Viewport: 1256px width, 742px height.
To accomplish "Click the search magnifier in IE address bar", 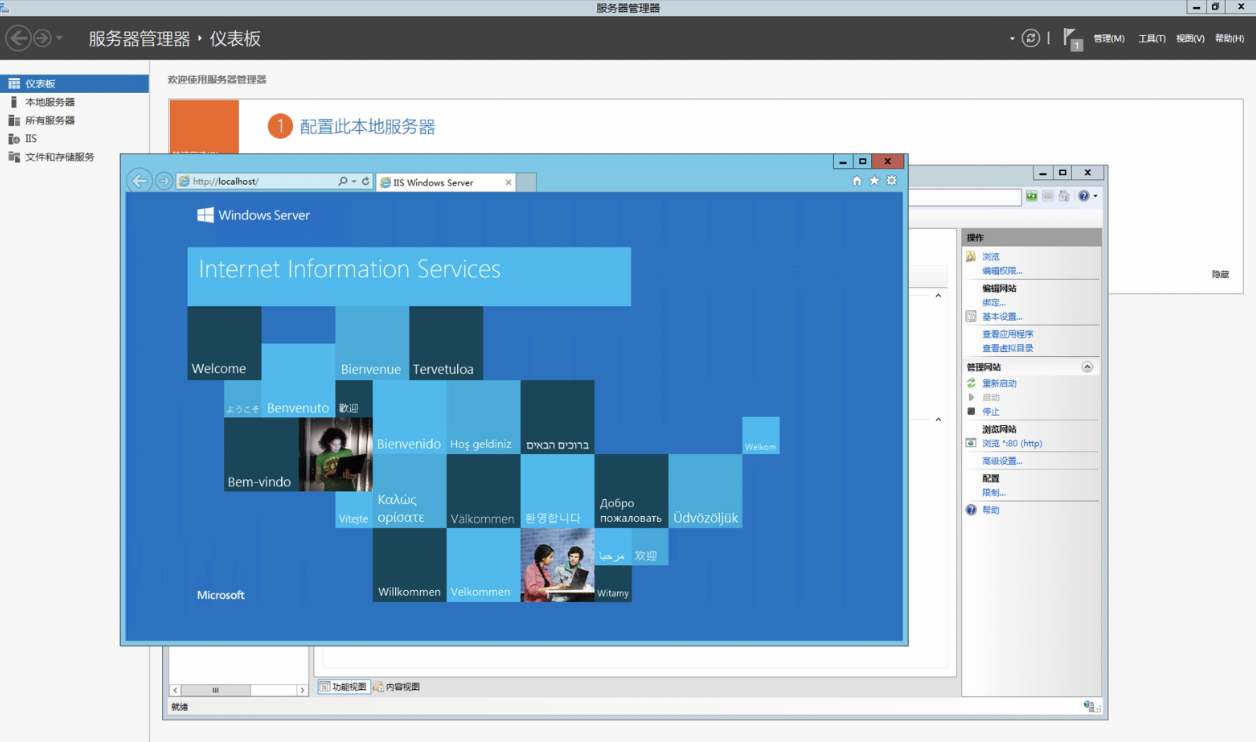I will [x=343, y=182].
